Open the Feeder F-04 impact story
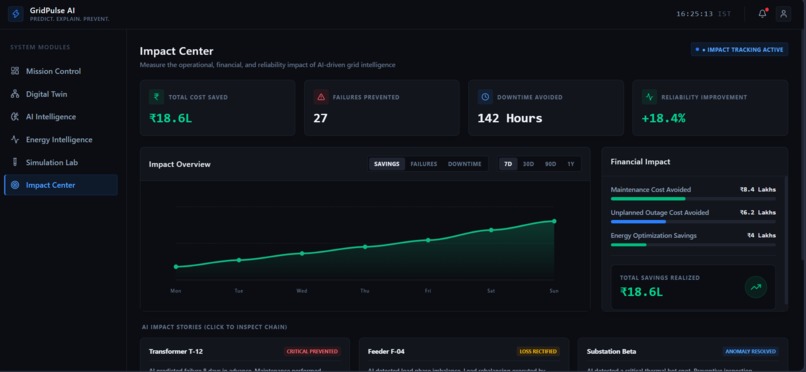Viewport: 806px width, 372px height. [464, 355]
